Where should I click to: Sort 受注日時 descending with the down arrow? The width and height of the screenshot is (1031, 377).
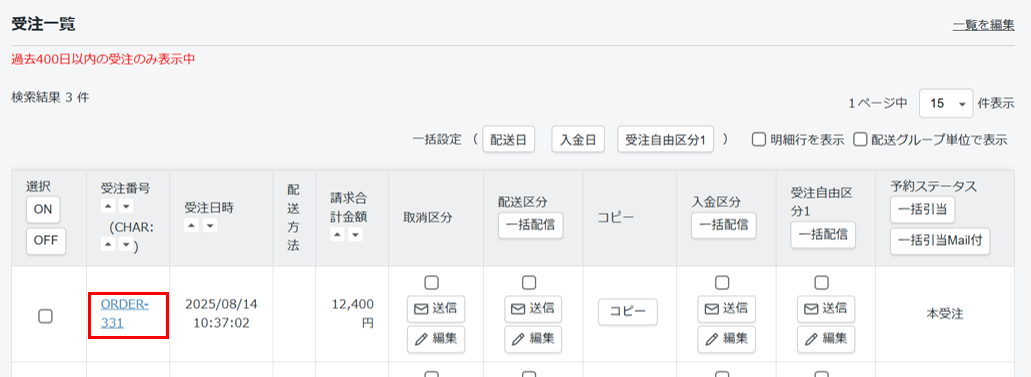point(210,226)
